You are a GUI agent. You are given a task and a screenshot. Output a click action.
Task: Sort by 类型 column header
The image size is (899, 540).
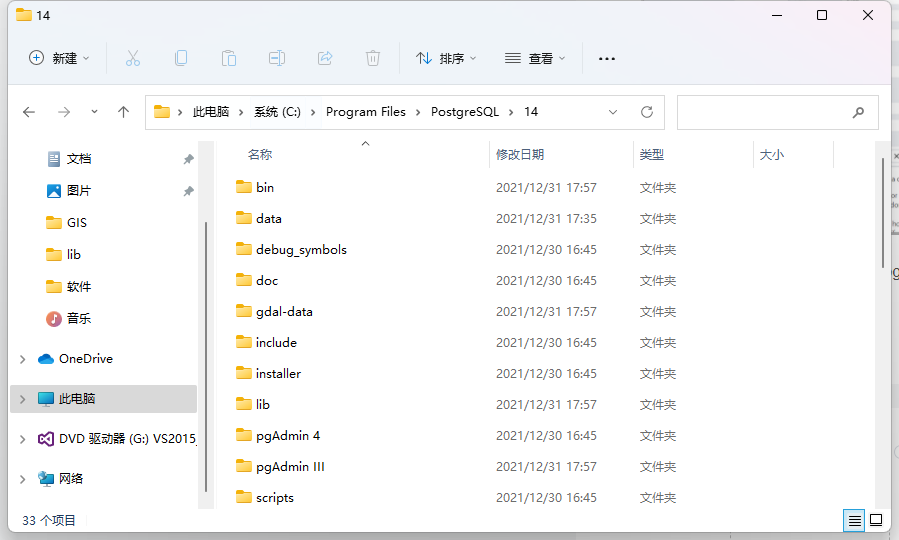(651, 154)
